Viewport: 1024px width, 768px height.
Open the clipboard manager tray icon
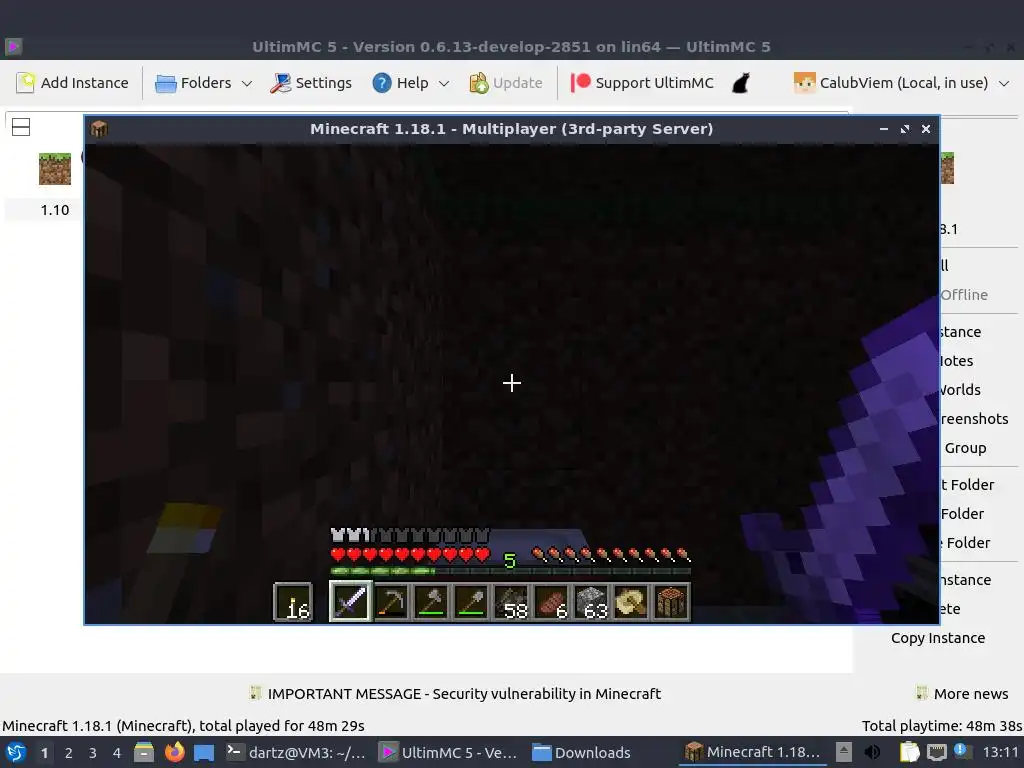click(x=909, y=752)
